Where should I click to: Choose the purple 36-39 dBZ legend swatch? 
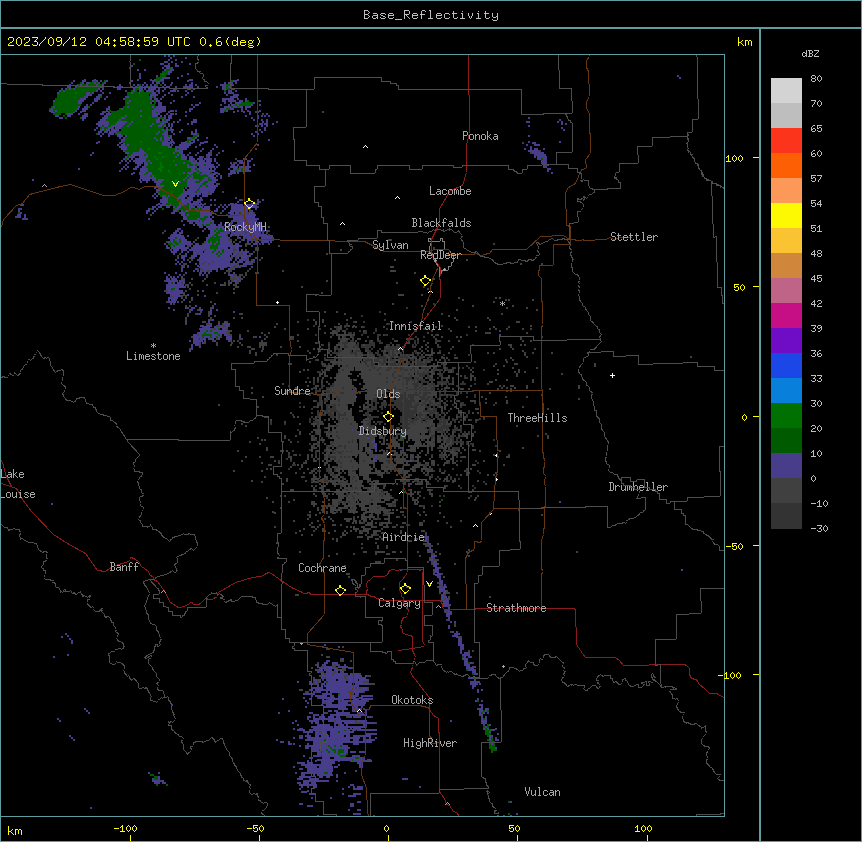click(786, 341)
